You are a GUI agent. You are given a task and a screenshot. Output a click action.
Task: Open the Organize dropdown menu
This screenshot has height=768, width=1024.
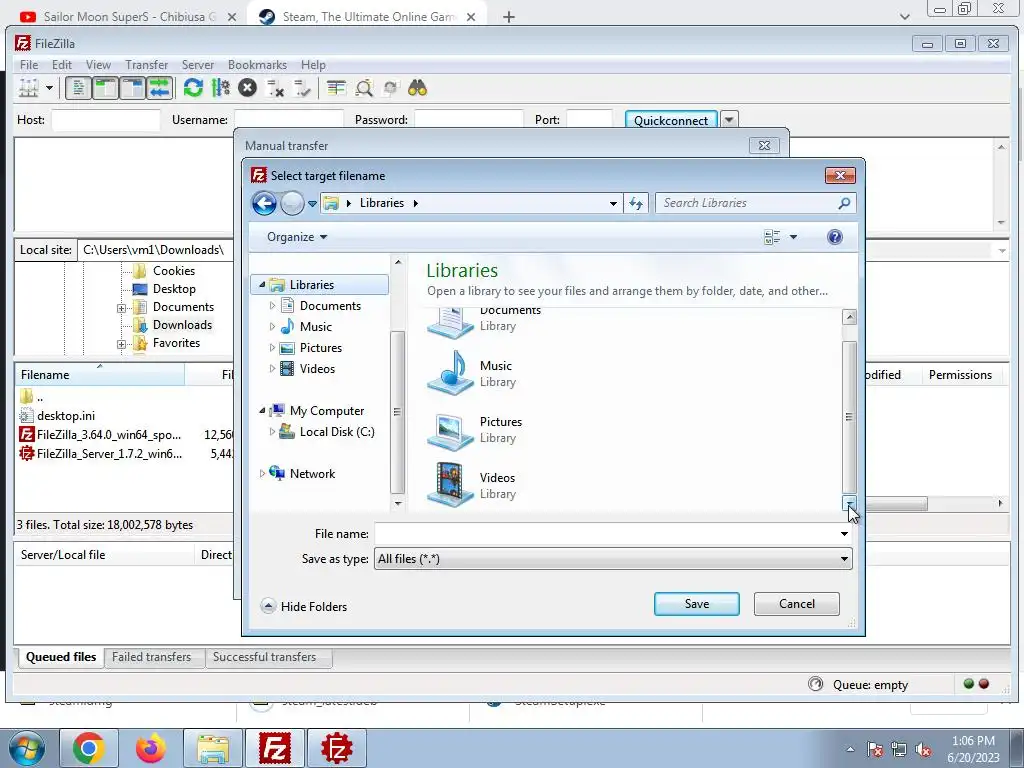297,237
